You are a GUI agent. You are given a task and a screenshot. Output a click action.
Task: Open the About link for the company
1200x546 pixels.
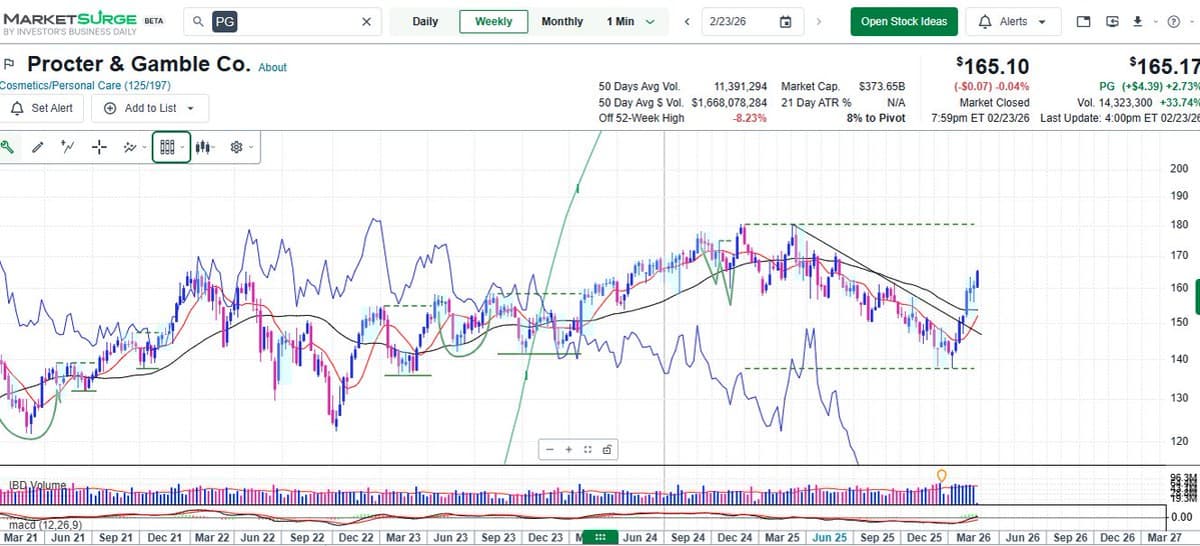pyautogui.click(x=272, y=67)
